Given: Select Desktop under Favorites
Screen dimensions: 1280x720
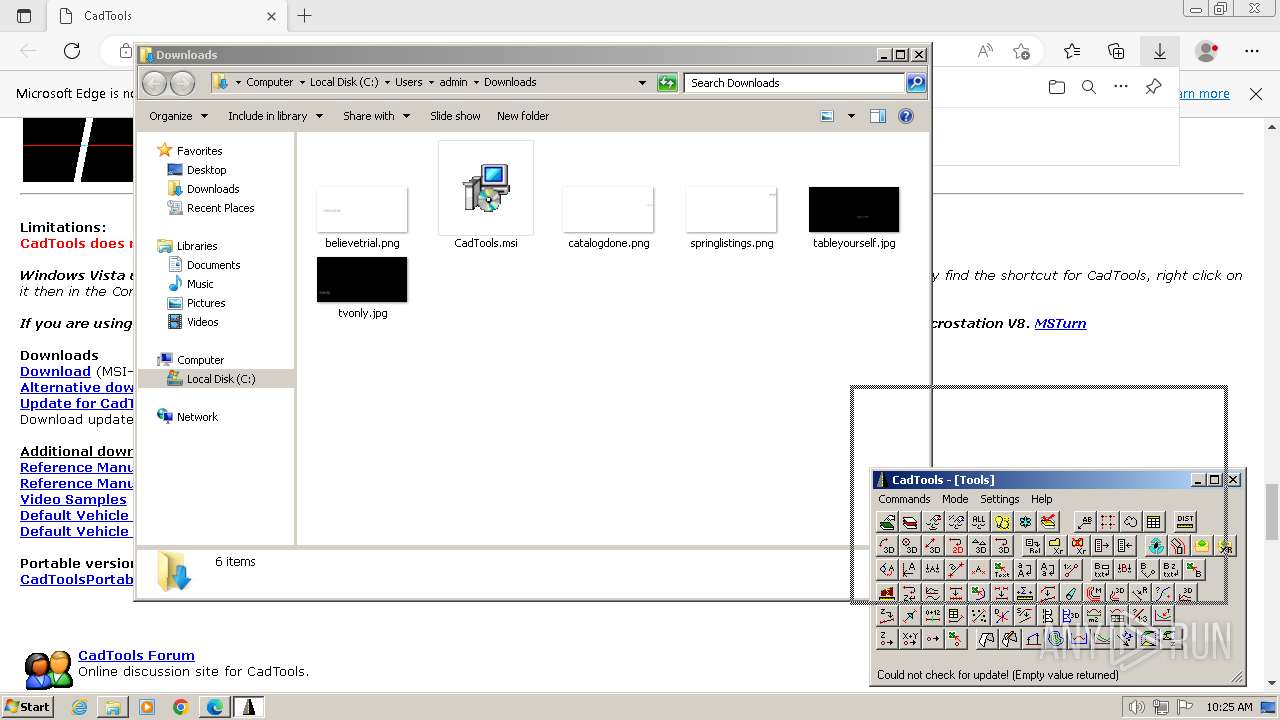Looking at the screenshot, I should (x=206, y=170).
